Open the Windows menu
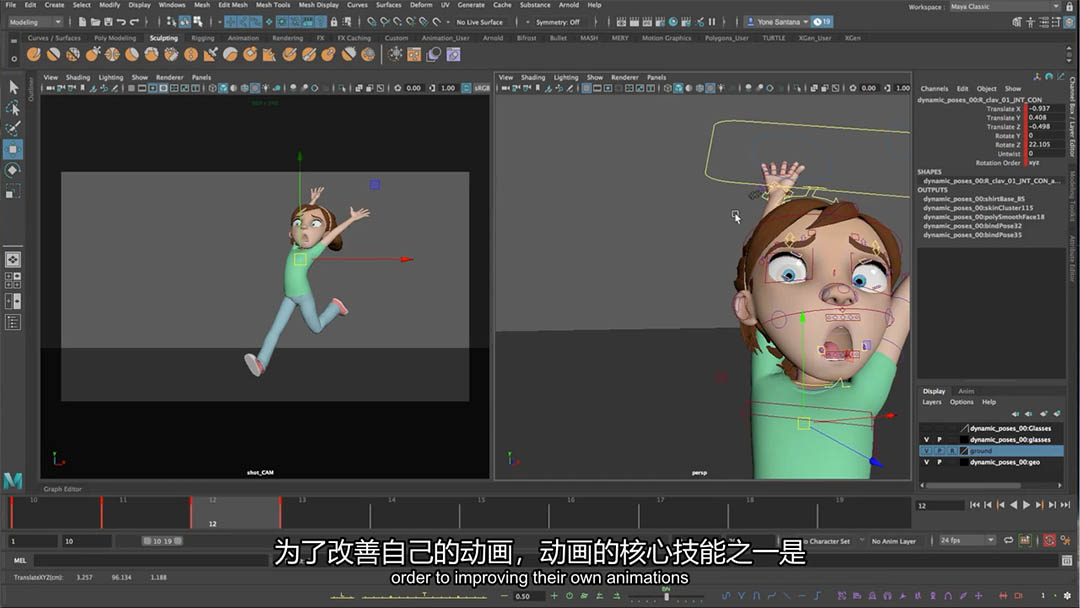Viewport: 1080px width, 608px height. (172, 5)
